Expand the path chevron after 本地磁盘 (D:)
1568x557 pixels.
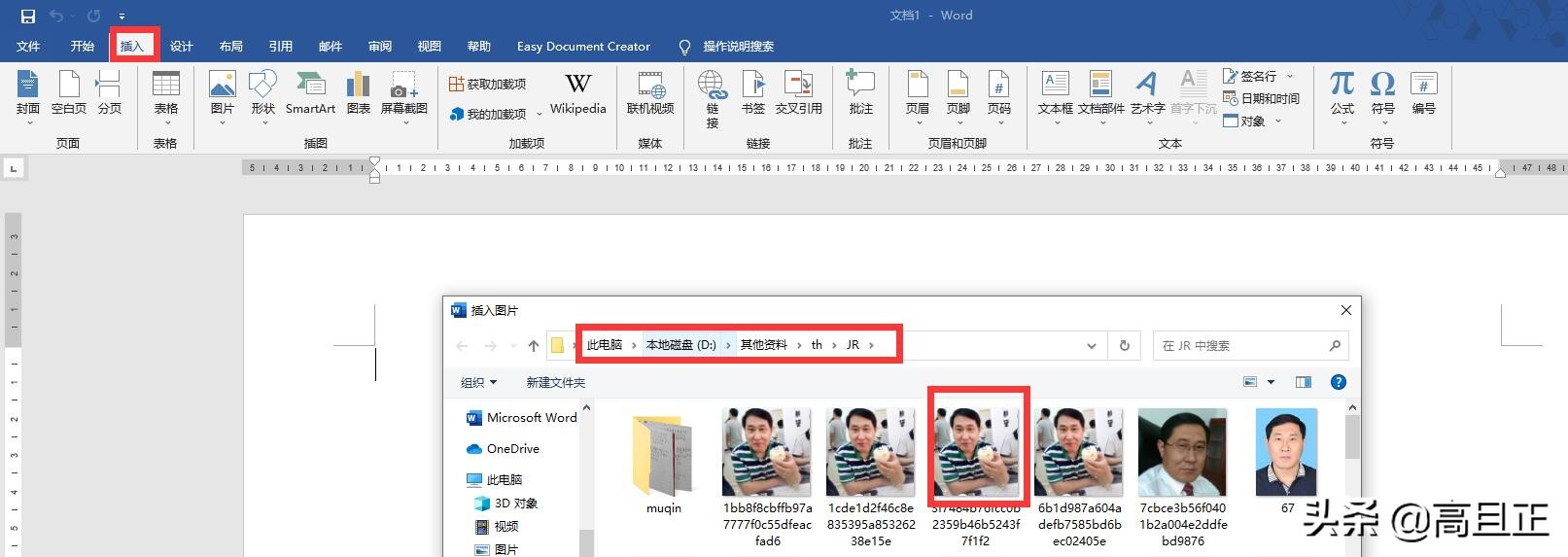728,345
